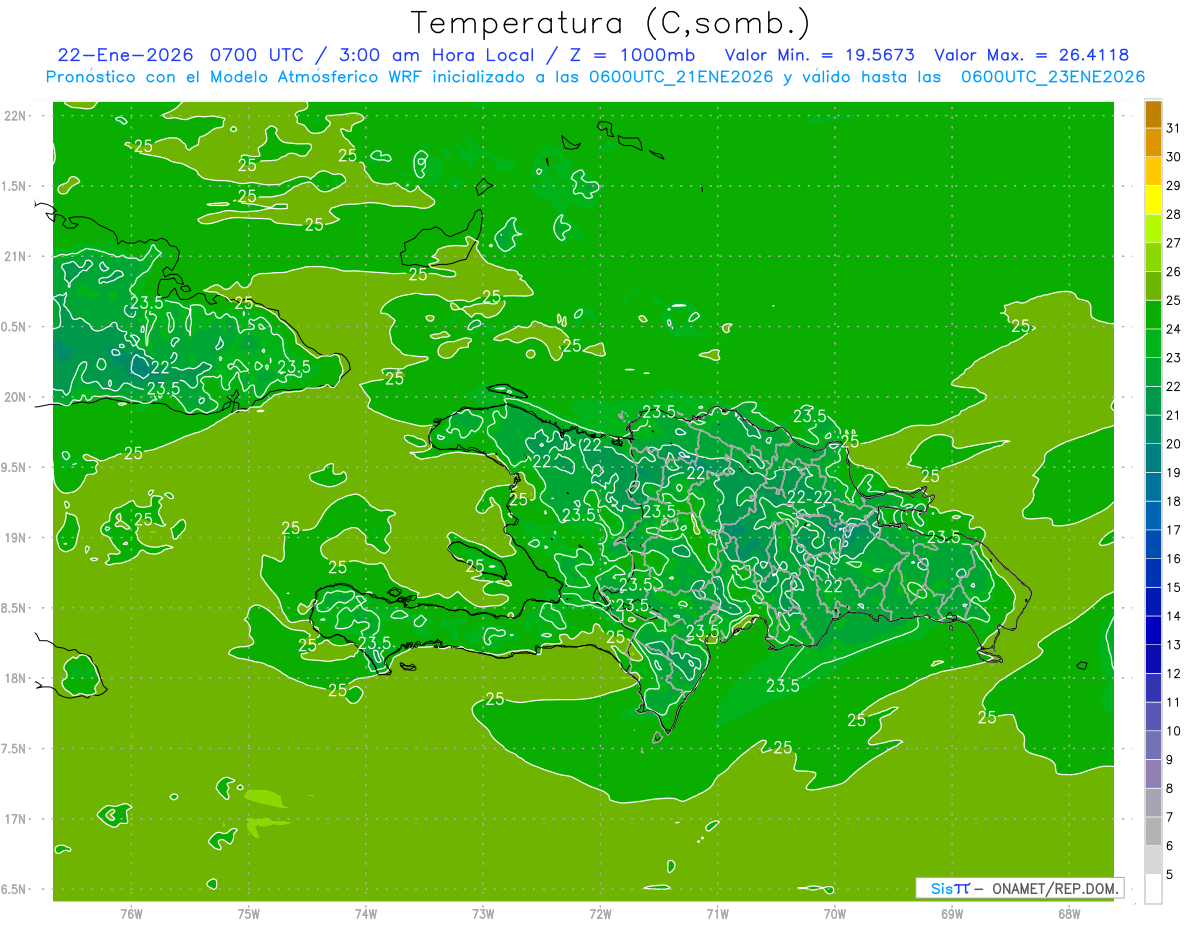
Task: Click the '72W' longitude axis label
Action: (x=600, y=914)
